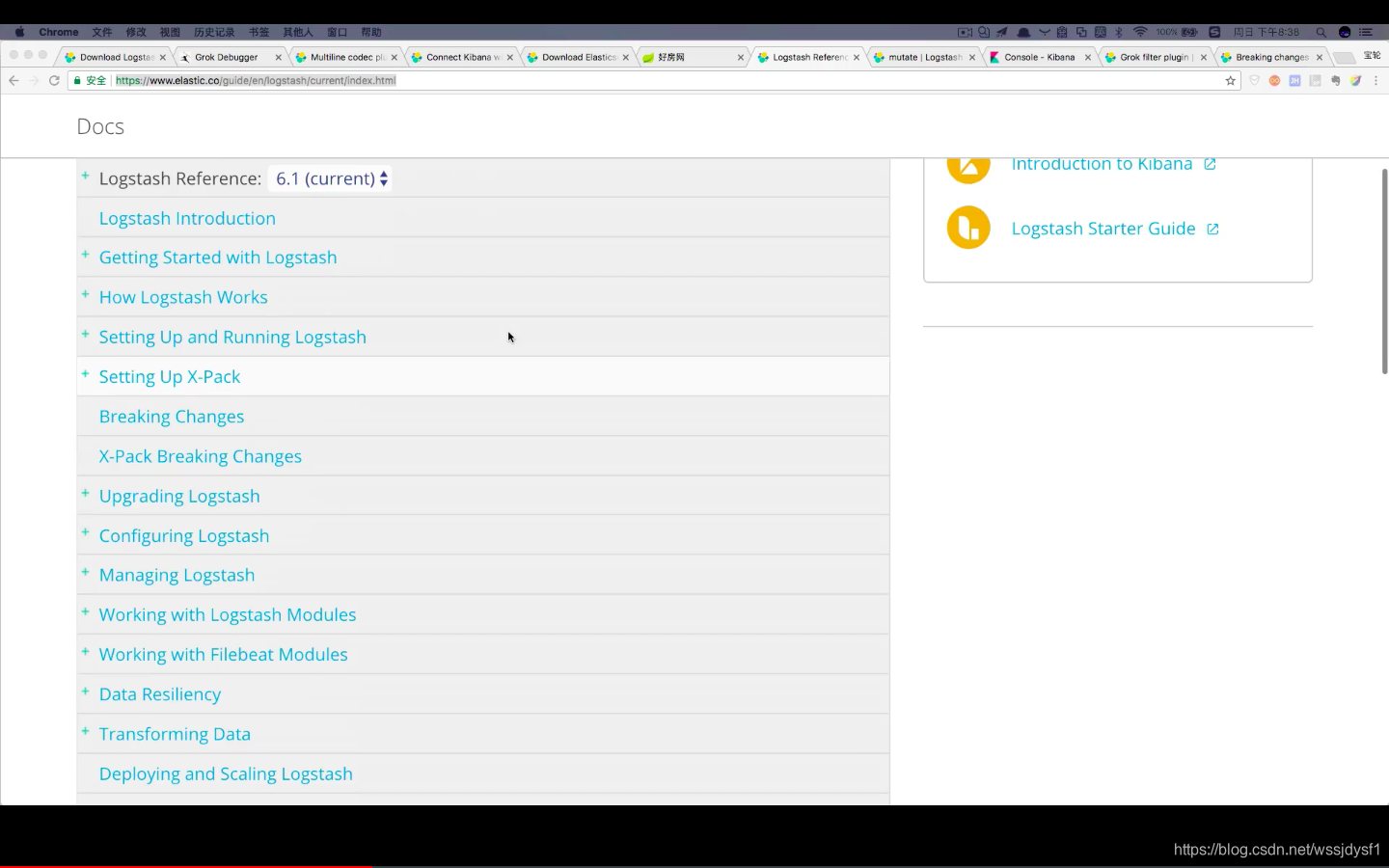Bookmark page with star icon
The image size is (1389, 868).
1231,80
